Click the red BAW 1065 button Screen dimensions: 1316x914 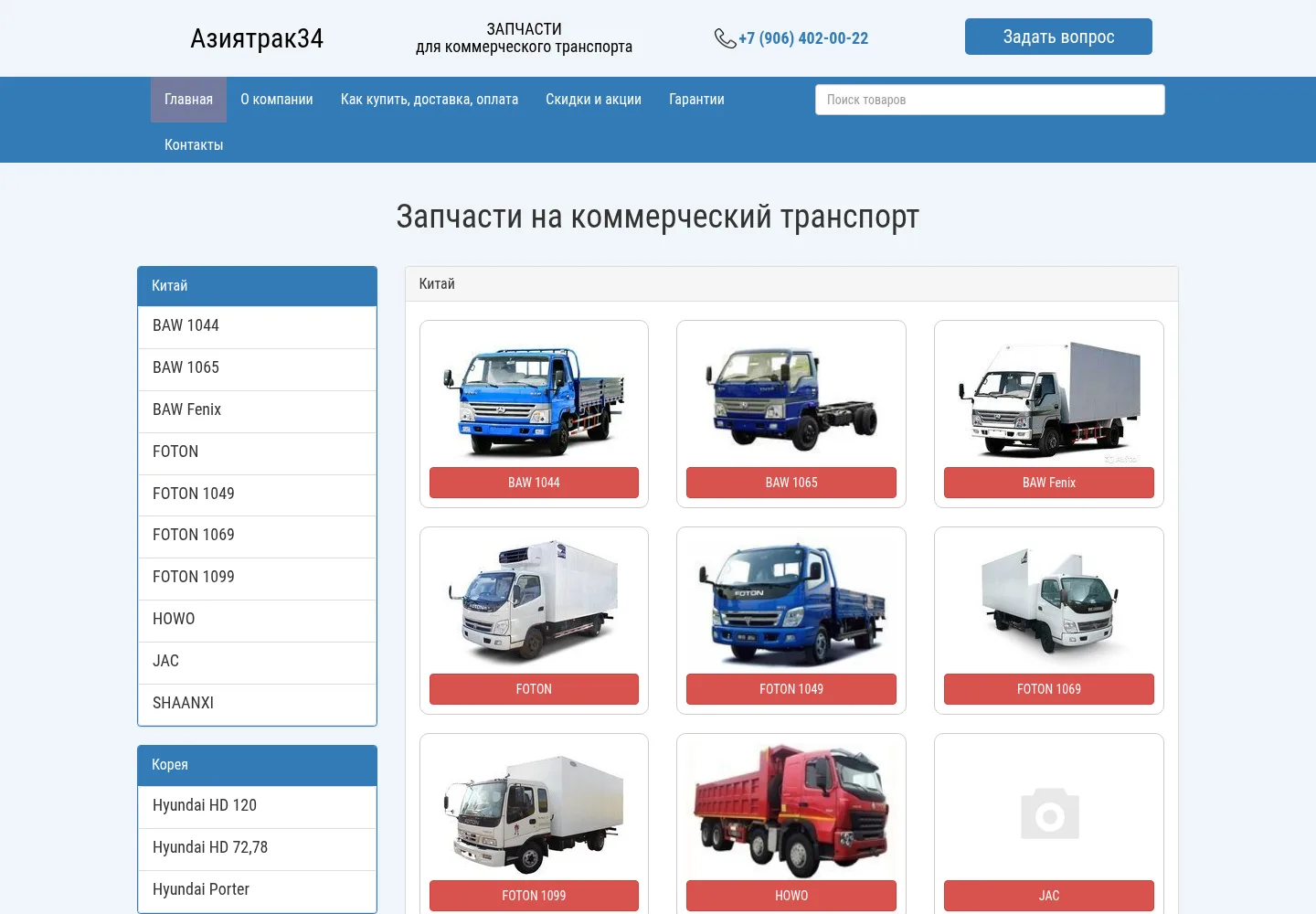pyautogui.click(x=791, y=483)
